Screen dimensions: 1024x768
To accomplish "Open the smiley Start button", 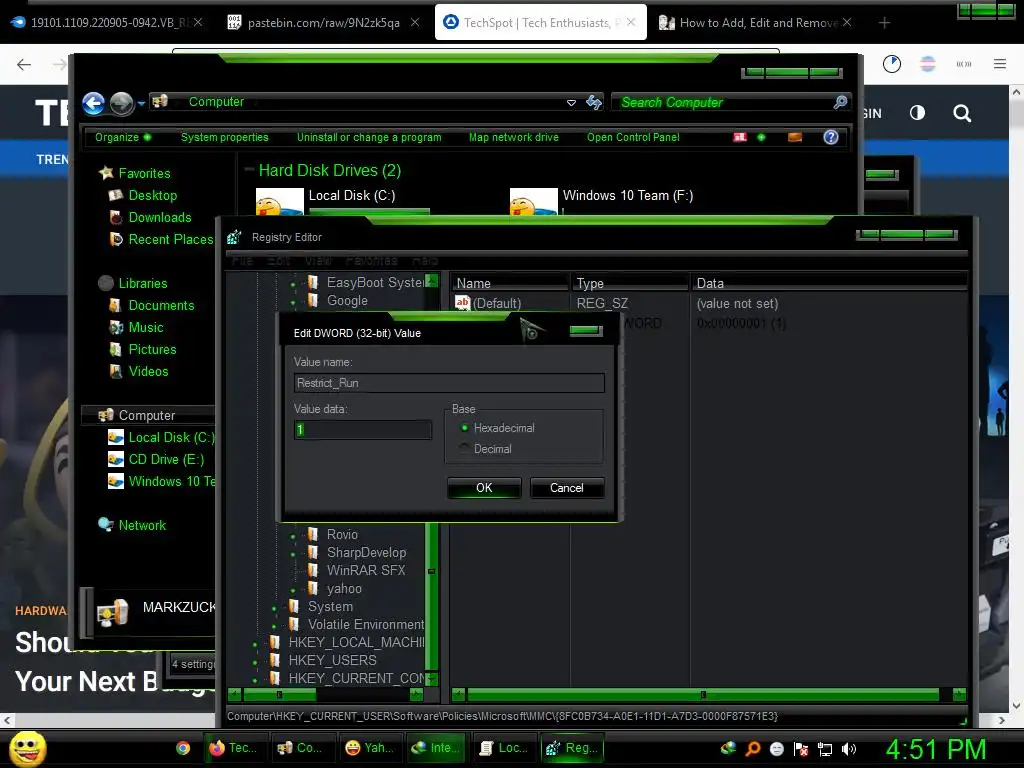I will tap(27, 748).
